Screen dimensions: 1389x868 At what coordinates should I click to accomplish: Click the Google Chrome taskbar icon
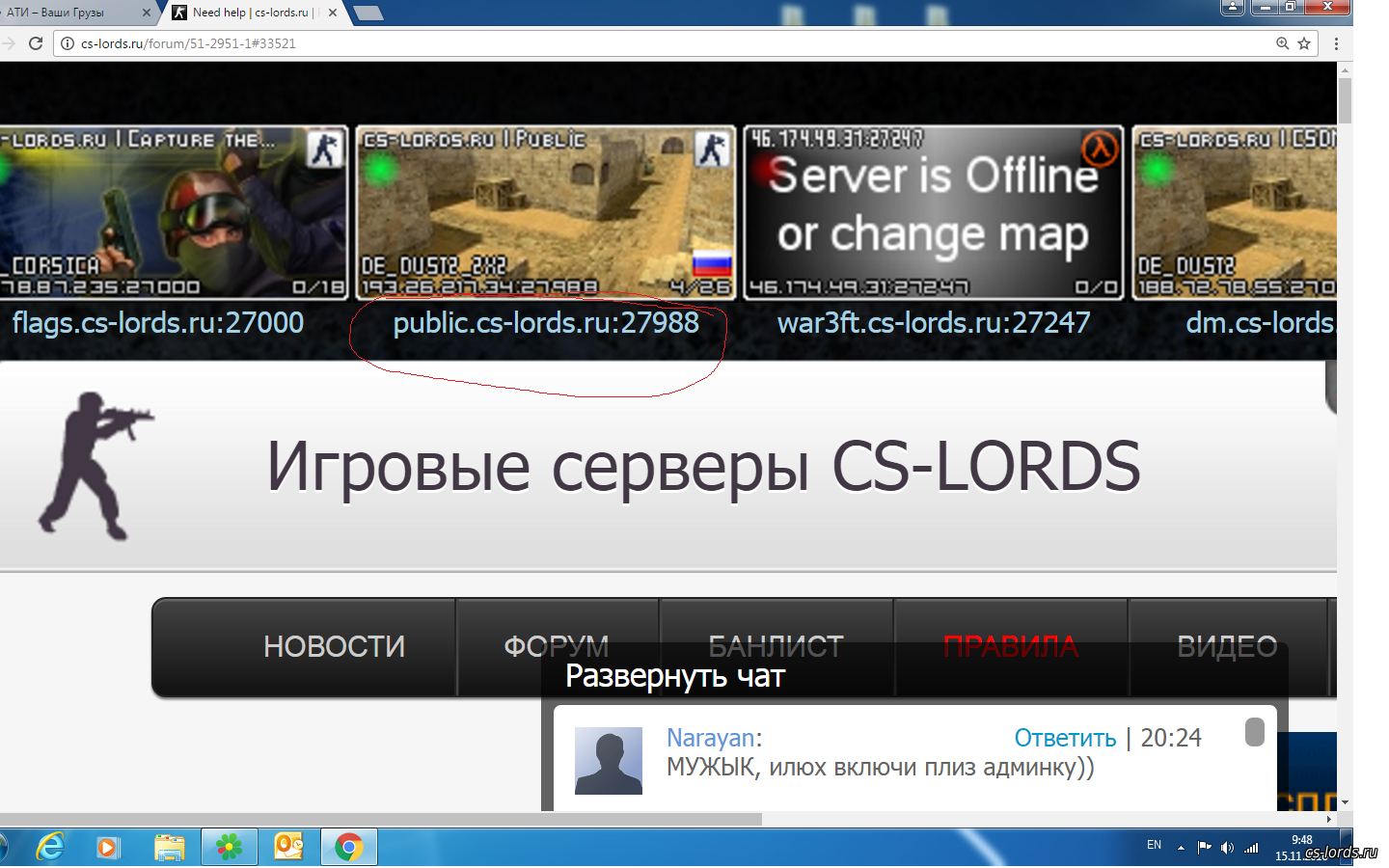[348, 848]
